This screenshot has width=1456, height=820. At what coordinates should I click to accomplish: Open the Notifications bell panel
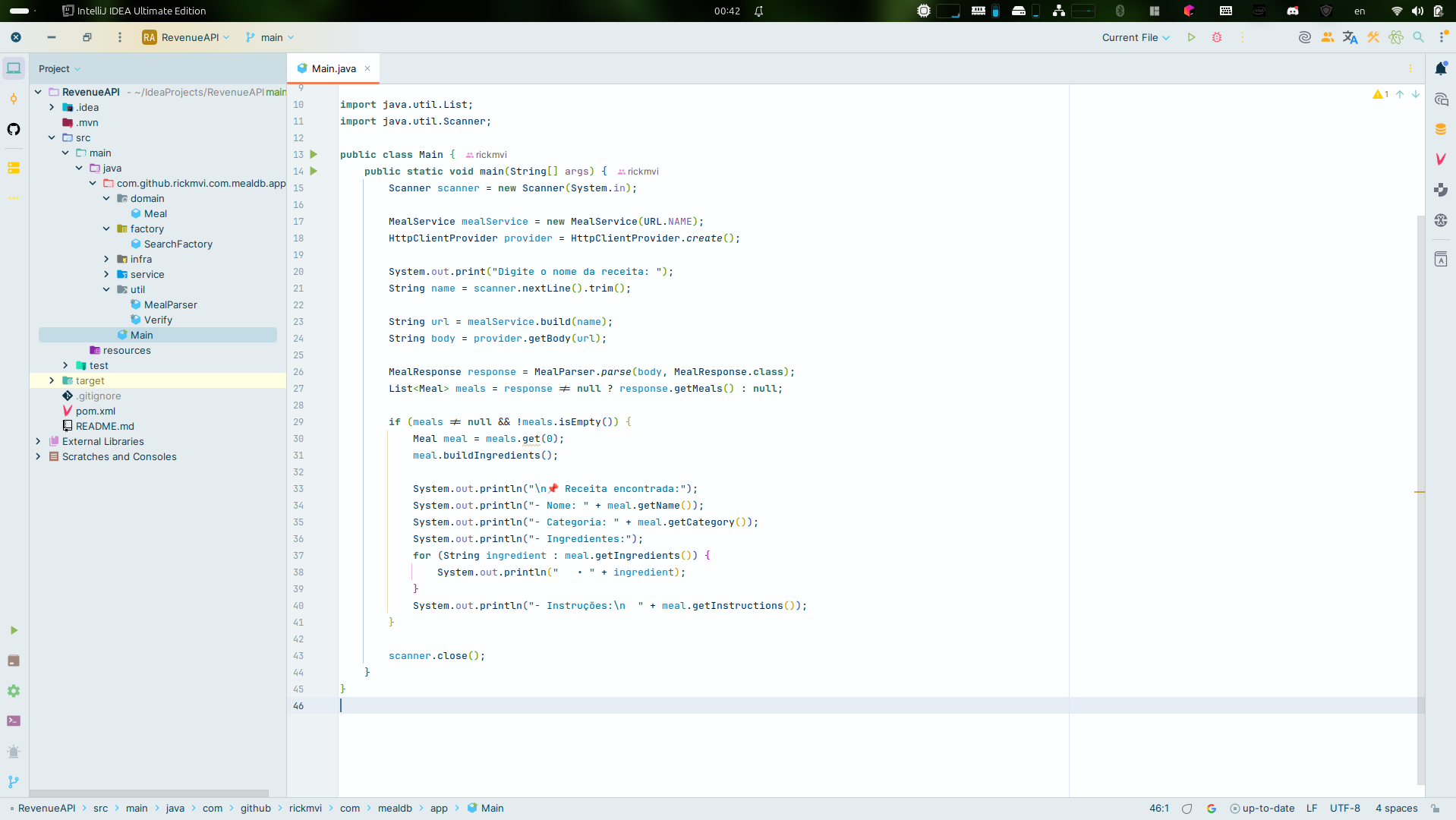coord(1441,68)
